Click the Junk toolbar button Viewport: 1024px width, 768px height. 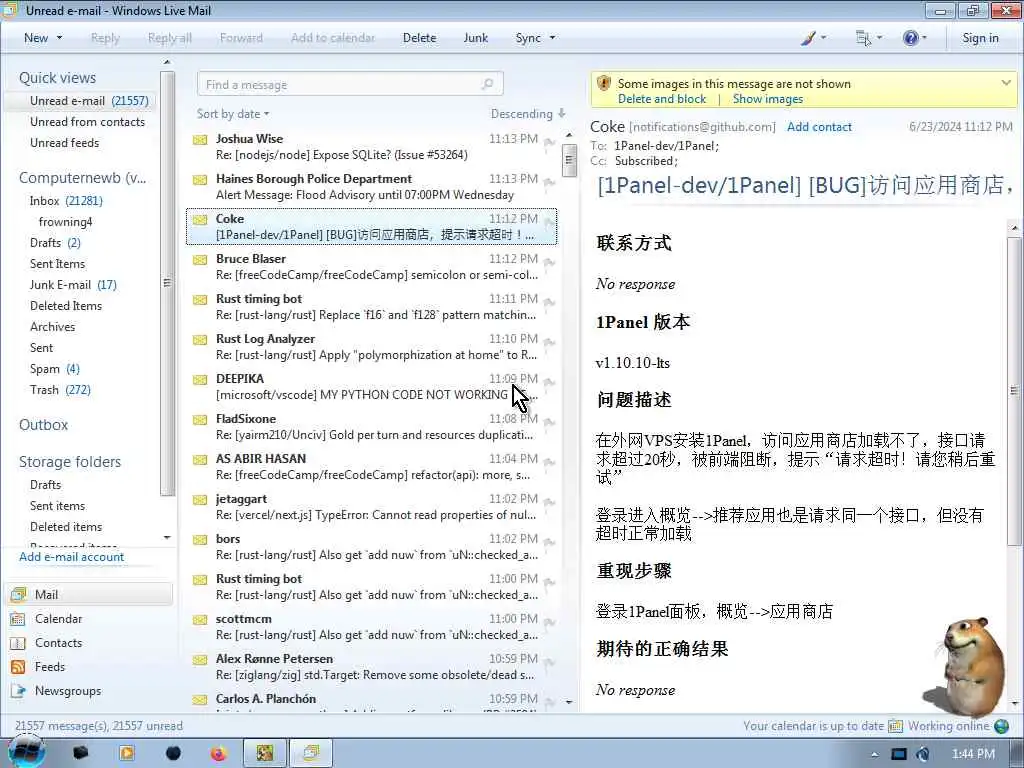[x=475, y=38]
